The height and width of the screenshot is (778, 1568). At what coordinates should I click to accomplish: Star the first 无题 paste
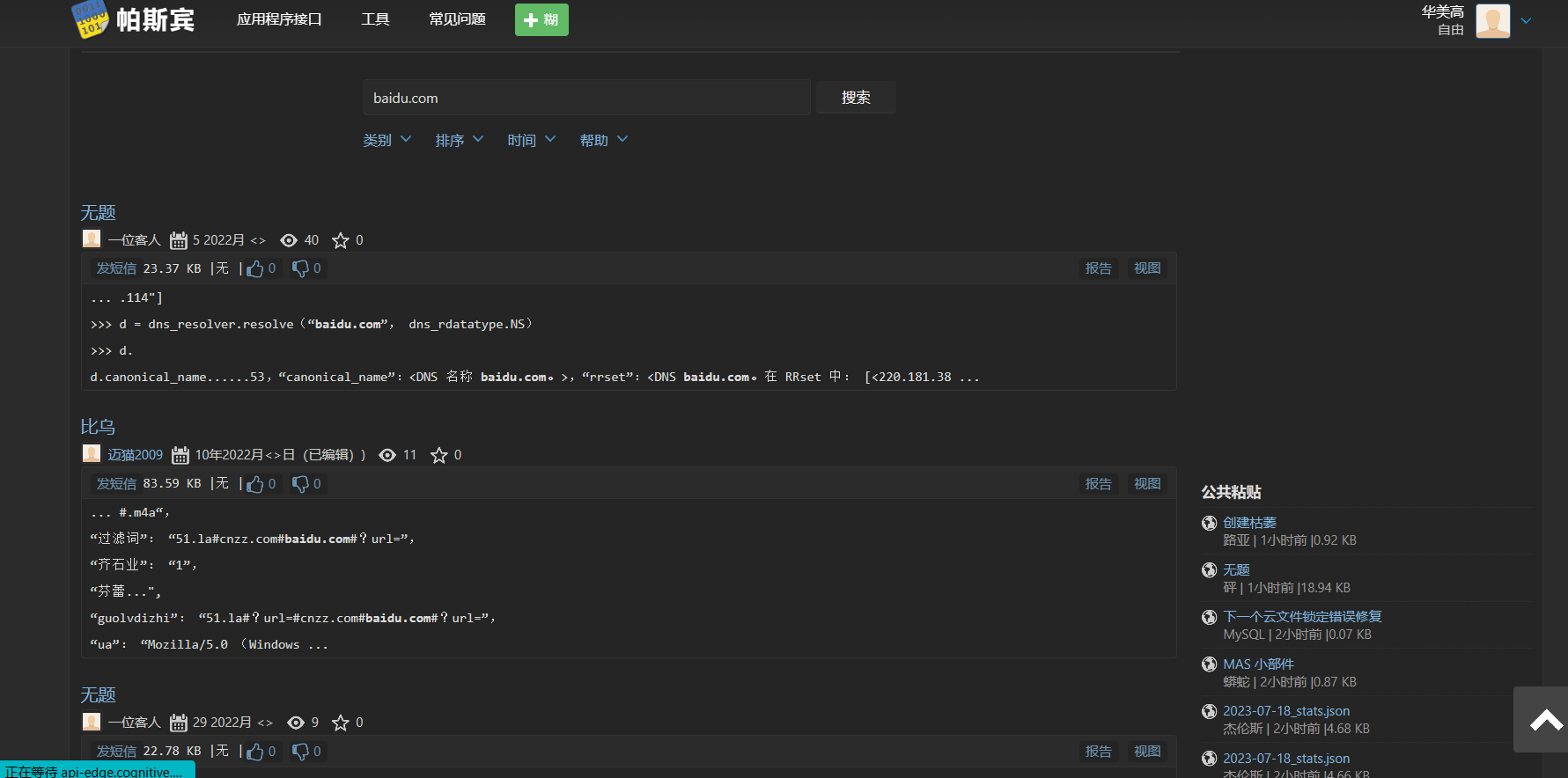tap(341, 240)
